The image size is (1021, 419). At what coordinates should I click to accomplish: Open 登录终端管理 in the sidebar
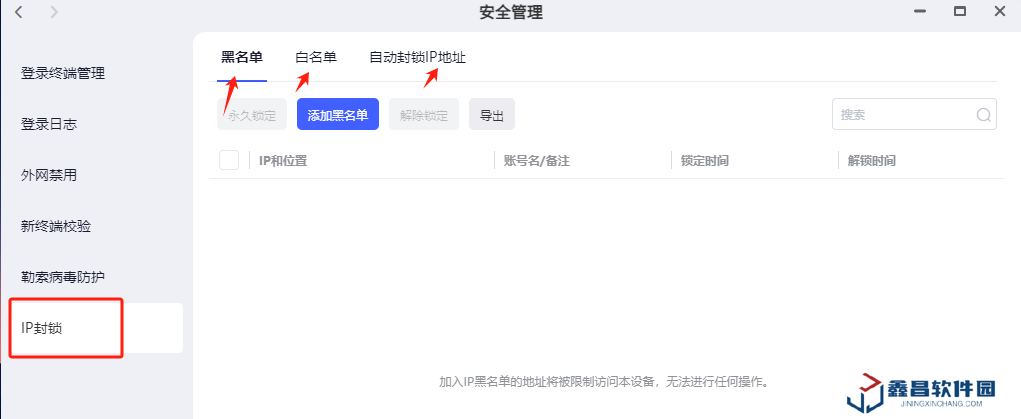[63, 73]
